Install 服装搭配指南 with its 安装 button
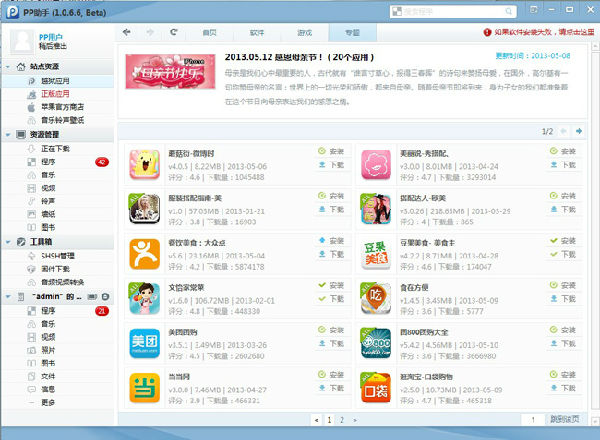600x440 pixels. point(331,196)
